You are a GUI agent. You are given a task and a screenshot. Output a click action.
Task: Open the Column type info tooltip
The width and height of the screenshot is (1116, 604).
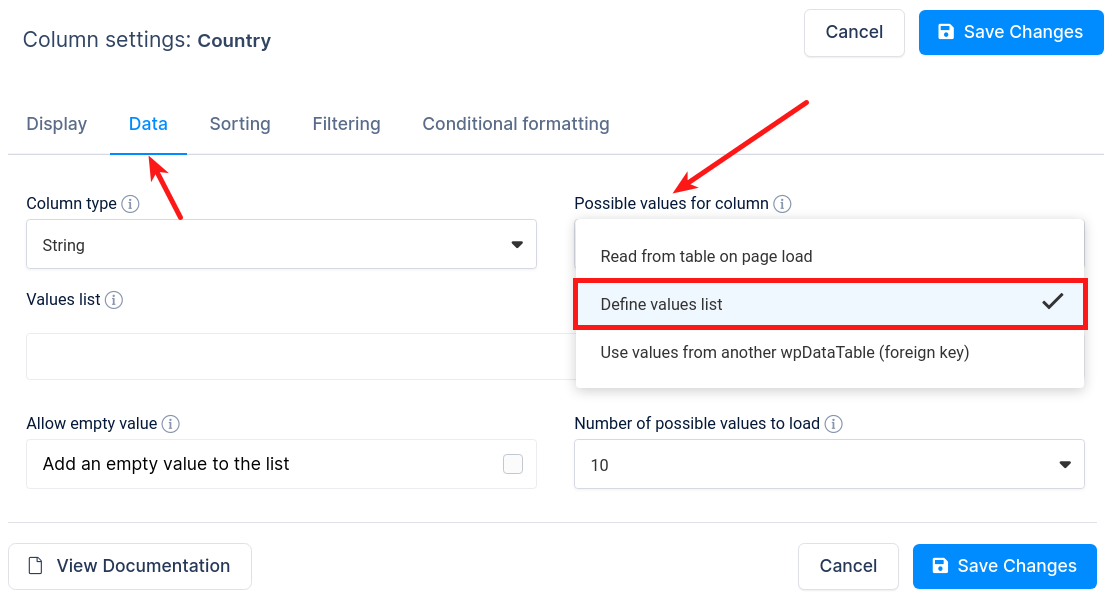(130, 203)
